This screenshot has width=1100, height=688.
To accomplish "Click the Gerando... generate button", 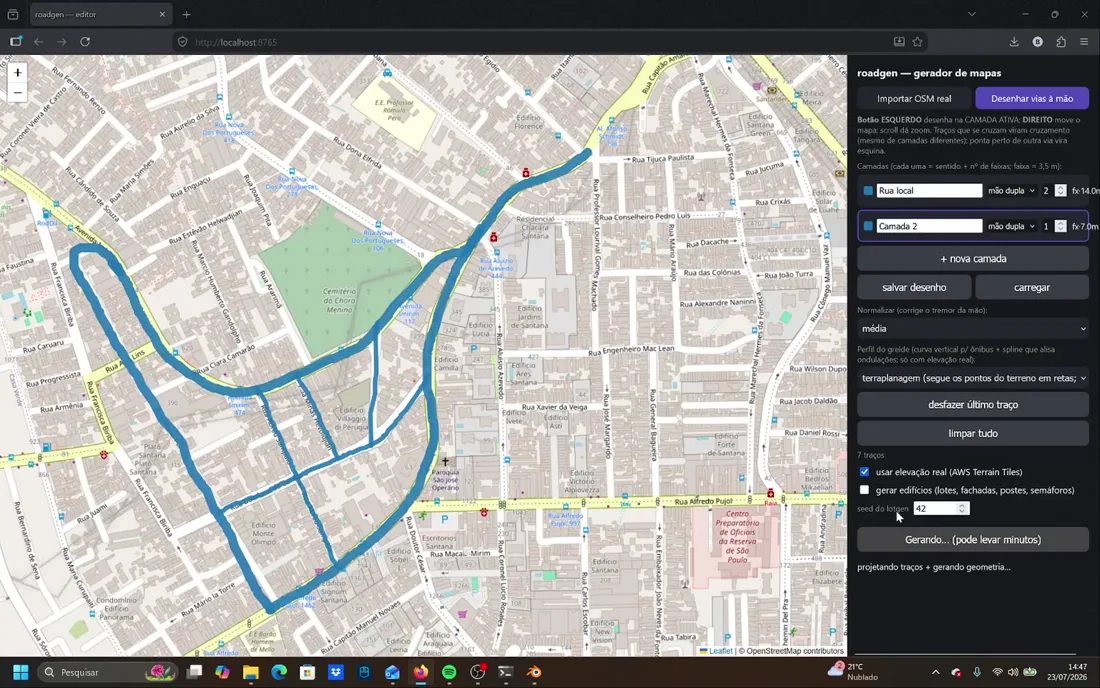I will pyautogui.click(x=973, y=540).
